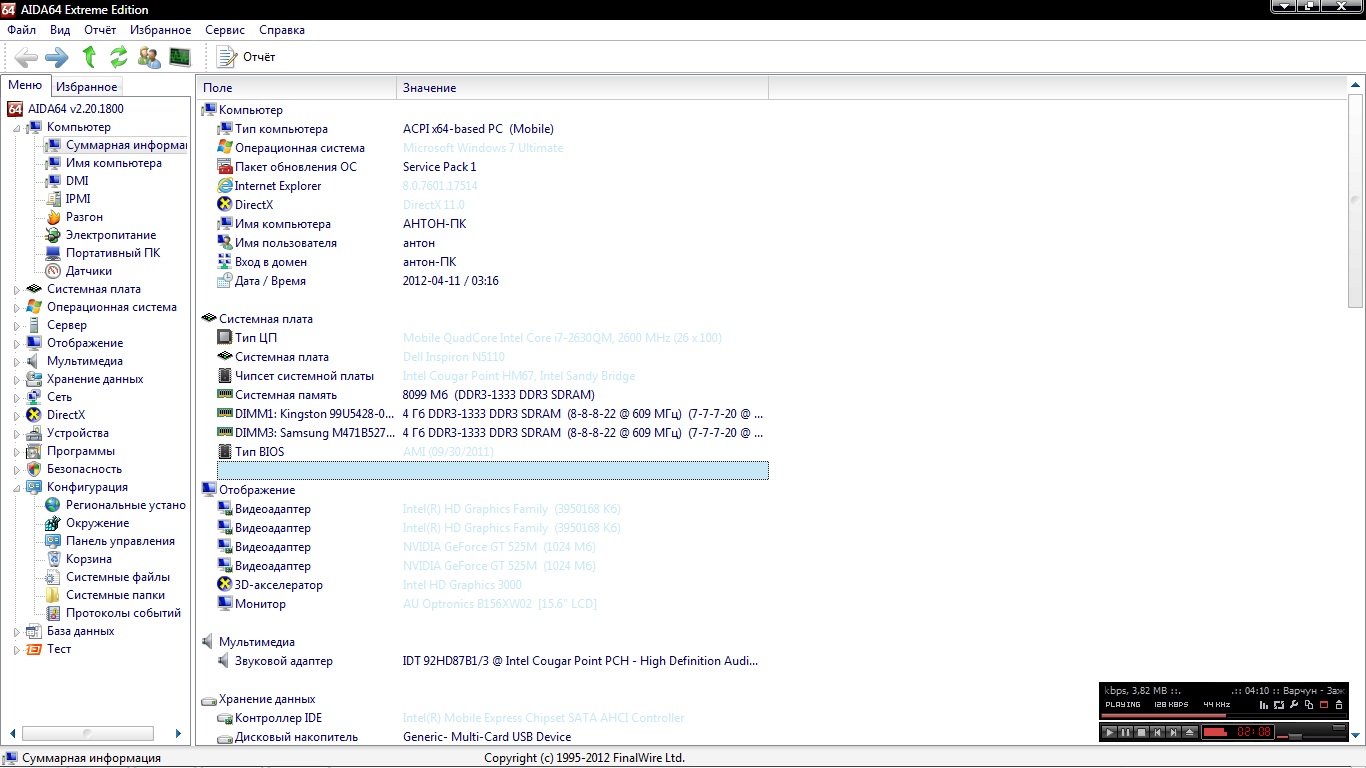Screen dimensions: 1366x768
Task: Expand the Системная плата tree node
Action: pos(17,290)
